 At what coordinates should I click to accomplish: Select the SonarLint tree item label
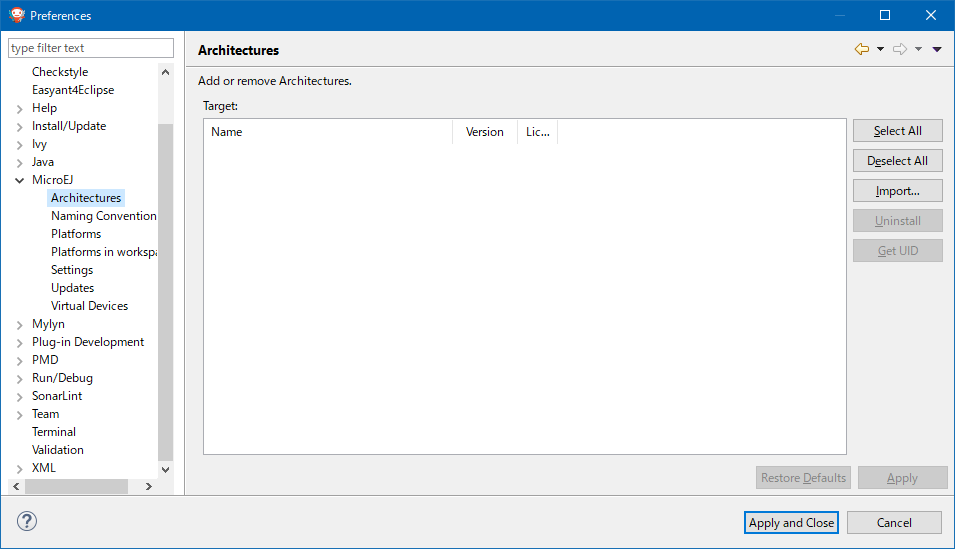click(57, 396)
